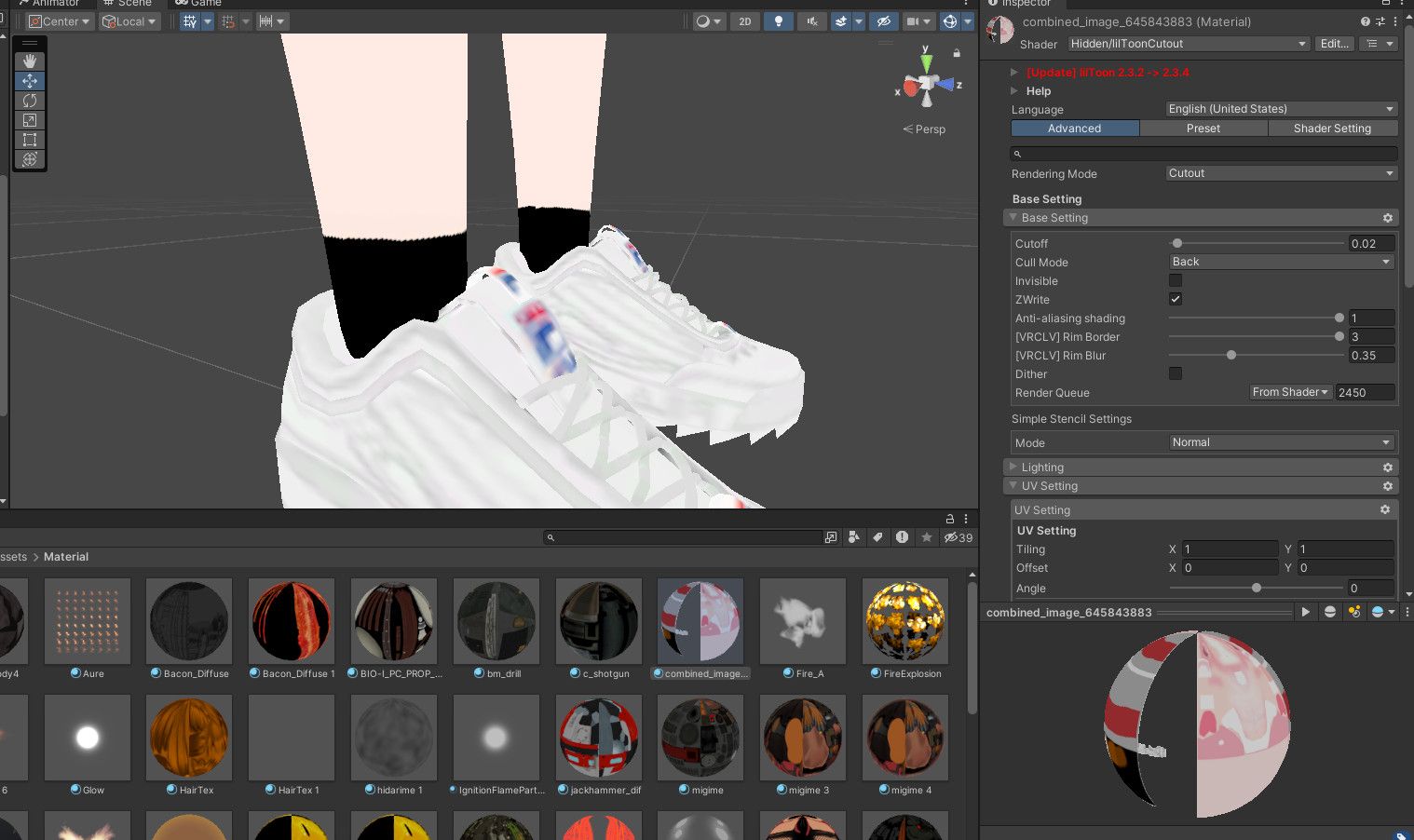
Task: Click the Project panel search field
Action: click(683, 537)
